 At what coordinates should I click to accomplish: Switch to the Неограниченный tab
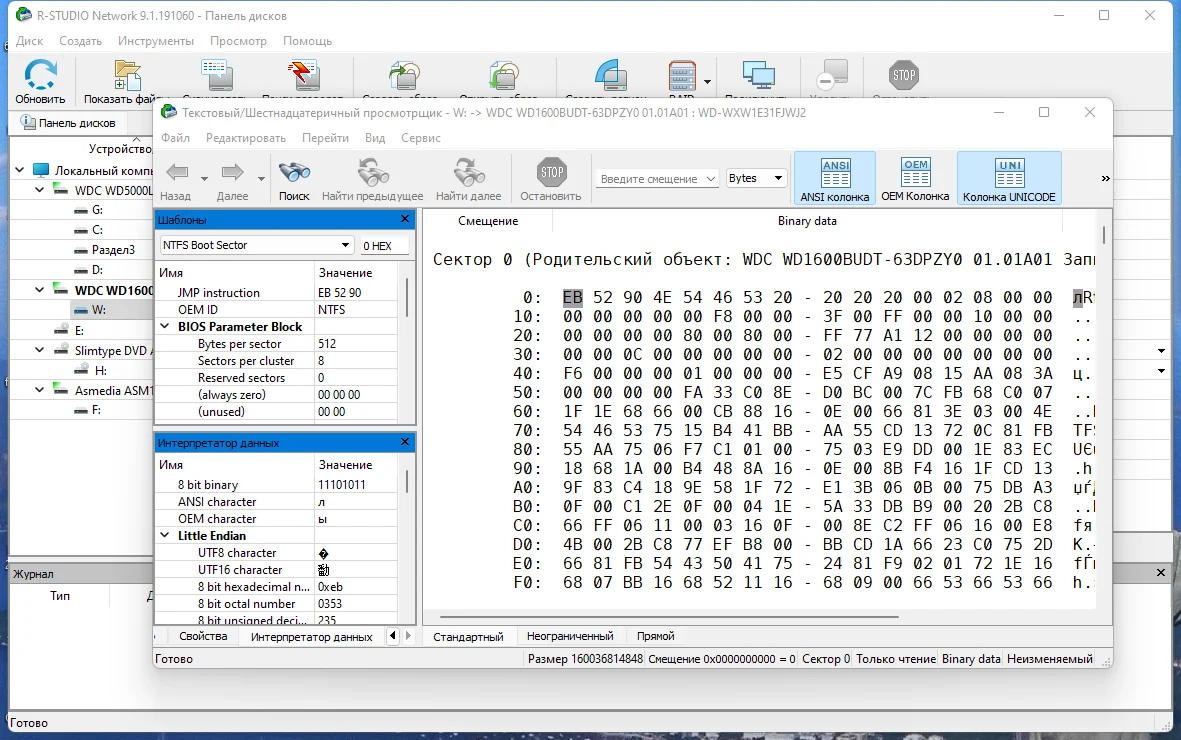click(x=570, y=636)
